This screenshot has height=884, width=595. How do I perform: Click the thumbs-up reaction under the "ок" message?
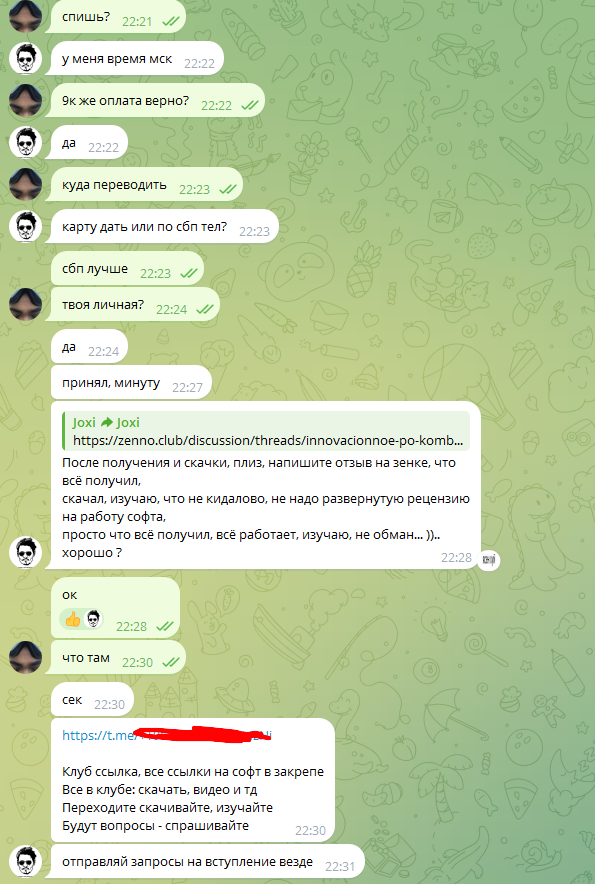coord(72,620)
